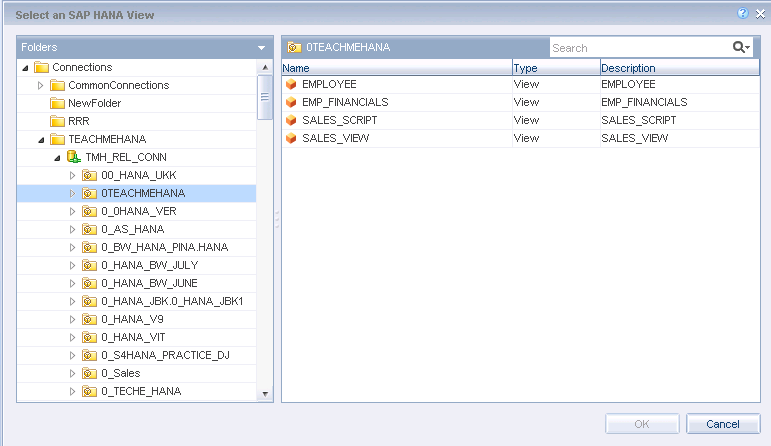This screenshot has width=771, height=446.
Task: Sort by the Type column header
Action: pos(556,68)
